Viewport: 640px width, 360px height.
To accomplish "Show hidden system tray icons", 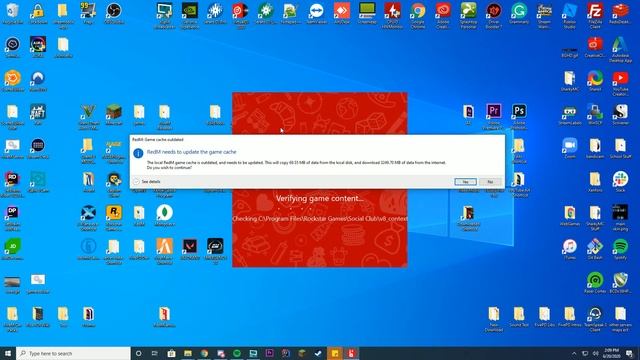I will point(574,353).
